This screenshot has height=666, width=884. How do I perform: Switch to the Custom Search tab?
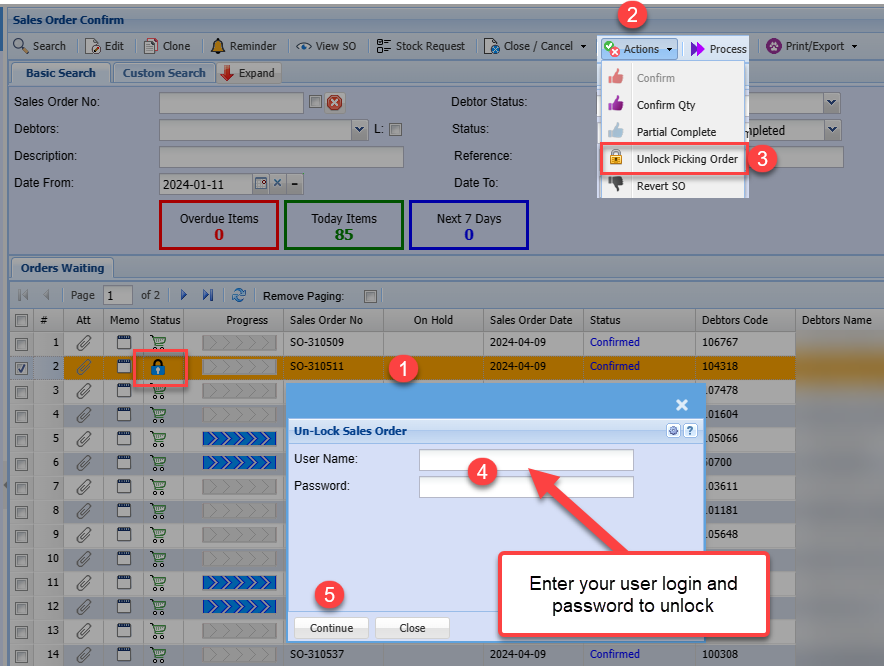164,73
